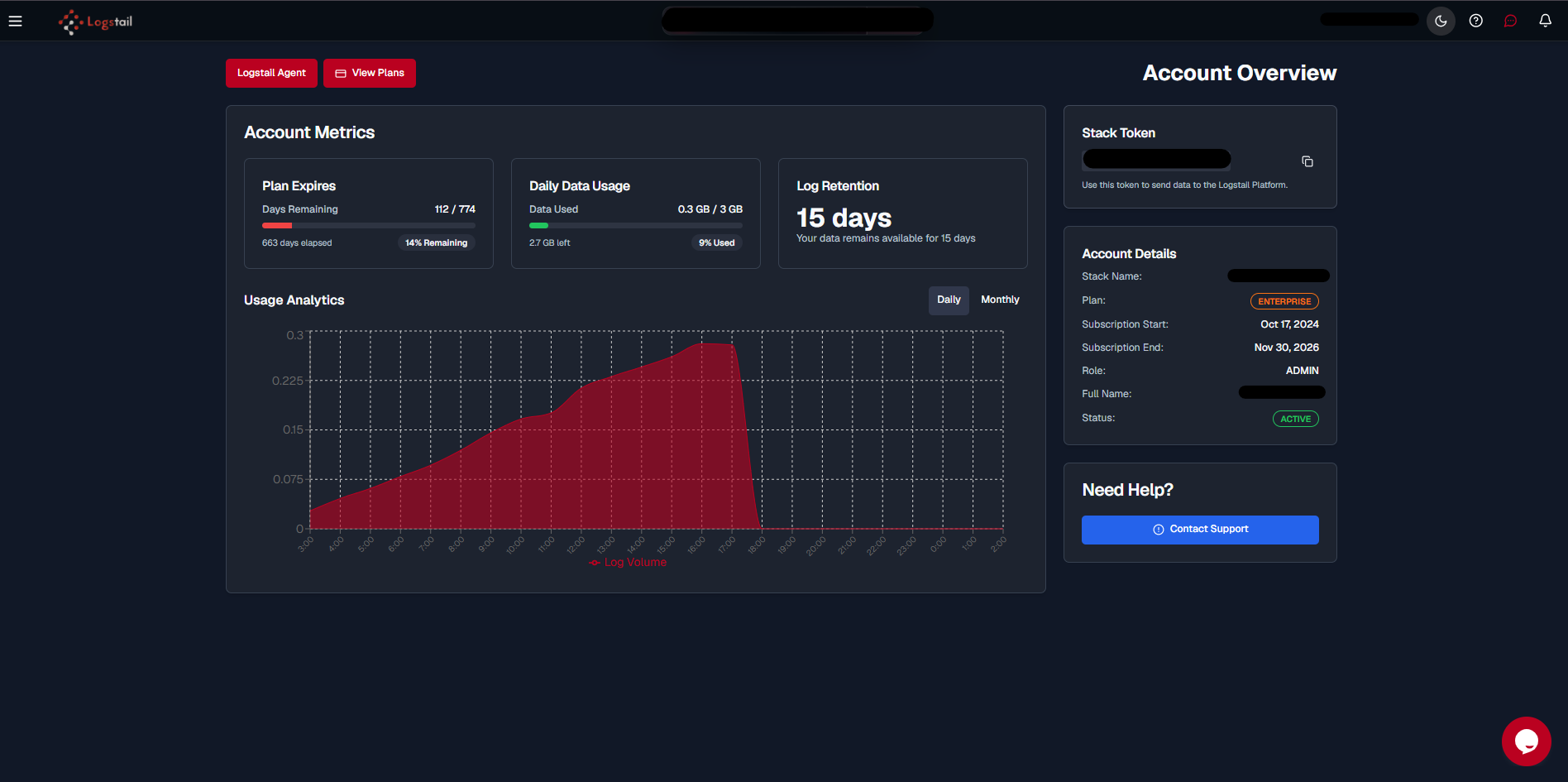Click Contact Support button
This screenshot has width=1568, height=782.
tap(1200, 530)
